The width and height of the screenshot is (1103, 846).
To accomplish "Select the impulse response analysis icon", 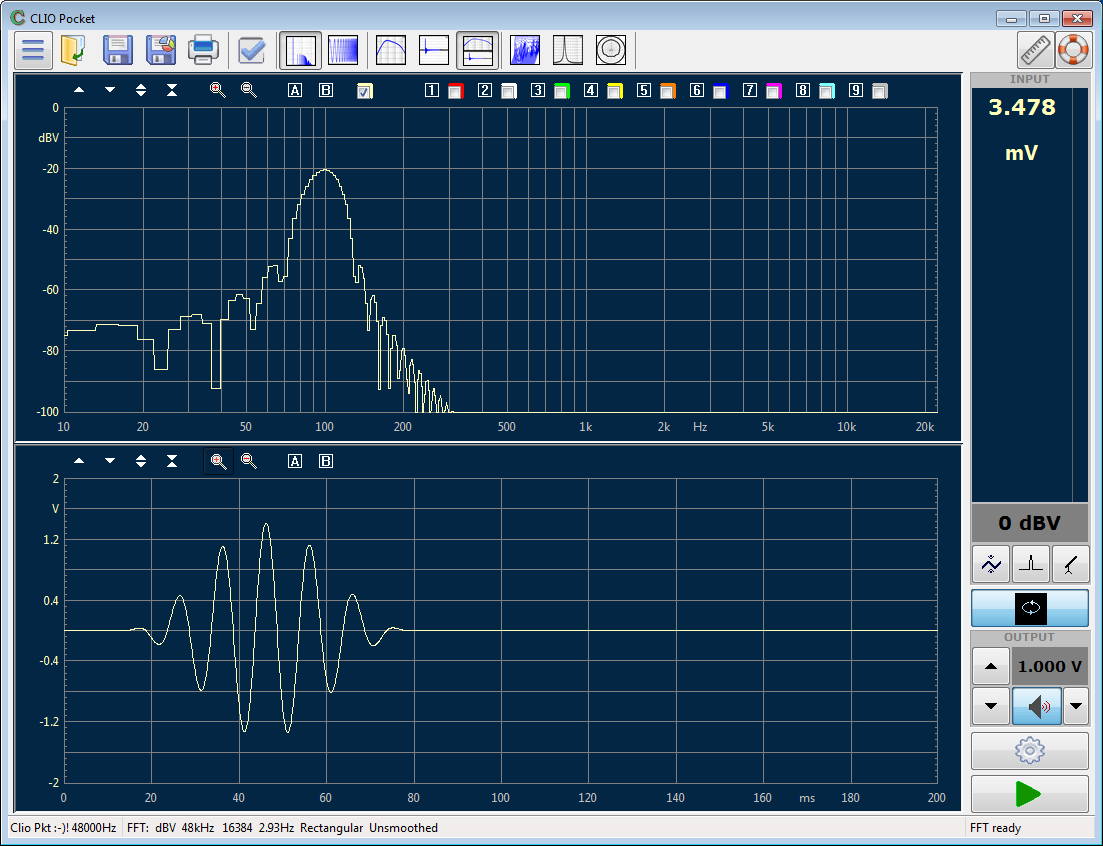I will tap(433, 50).
